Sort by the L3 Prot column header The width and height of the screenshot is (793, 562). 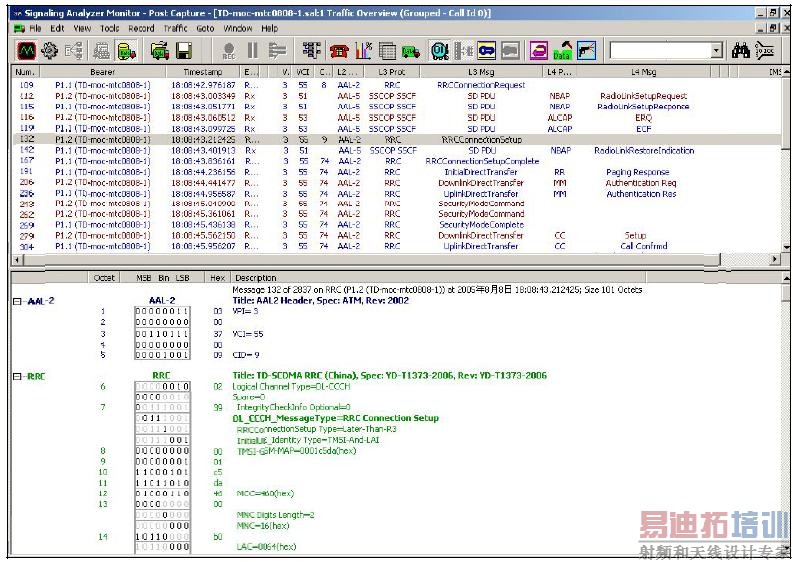392,72
